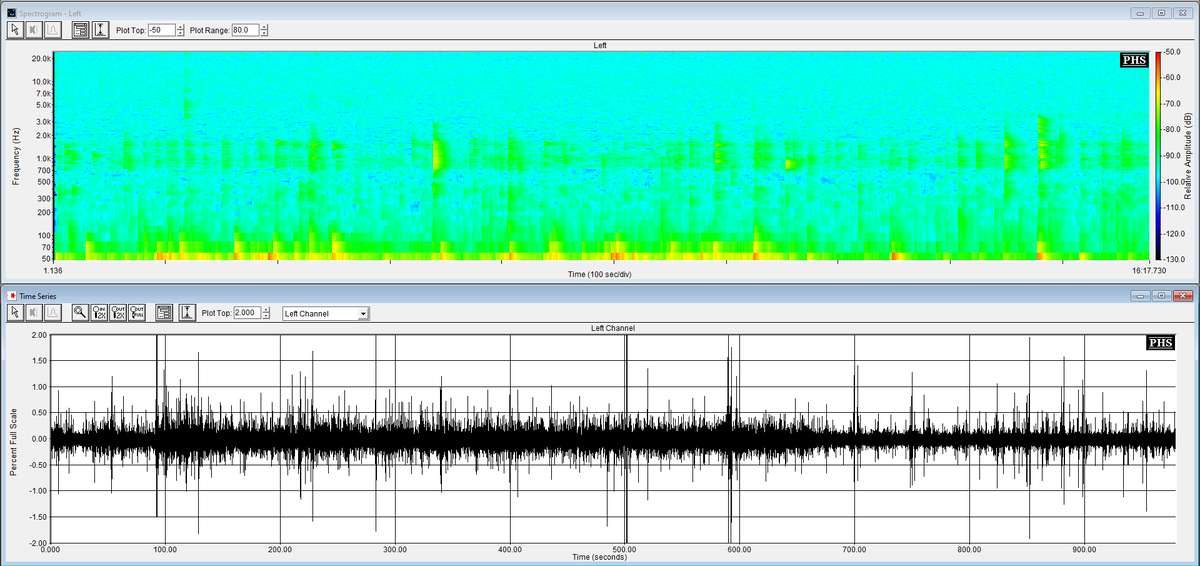The image size is (1200, 566).
Task: Click the vertical autoscale icon in Time Series
Action: click(186, 313)
